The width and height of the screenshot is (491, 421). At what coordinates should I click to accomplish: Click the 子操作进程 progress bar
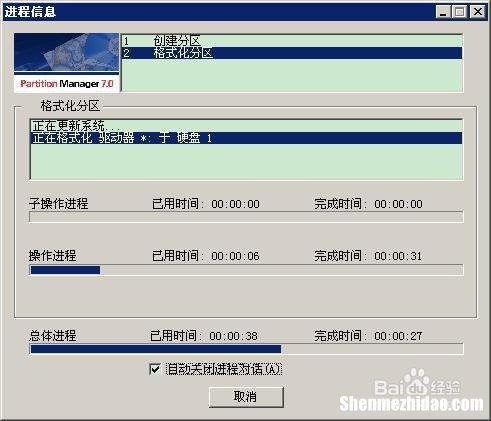point(246,217)
